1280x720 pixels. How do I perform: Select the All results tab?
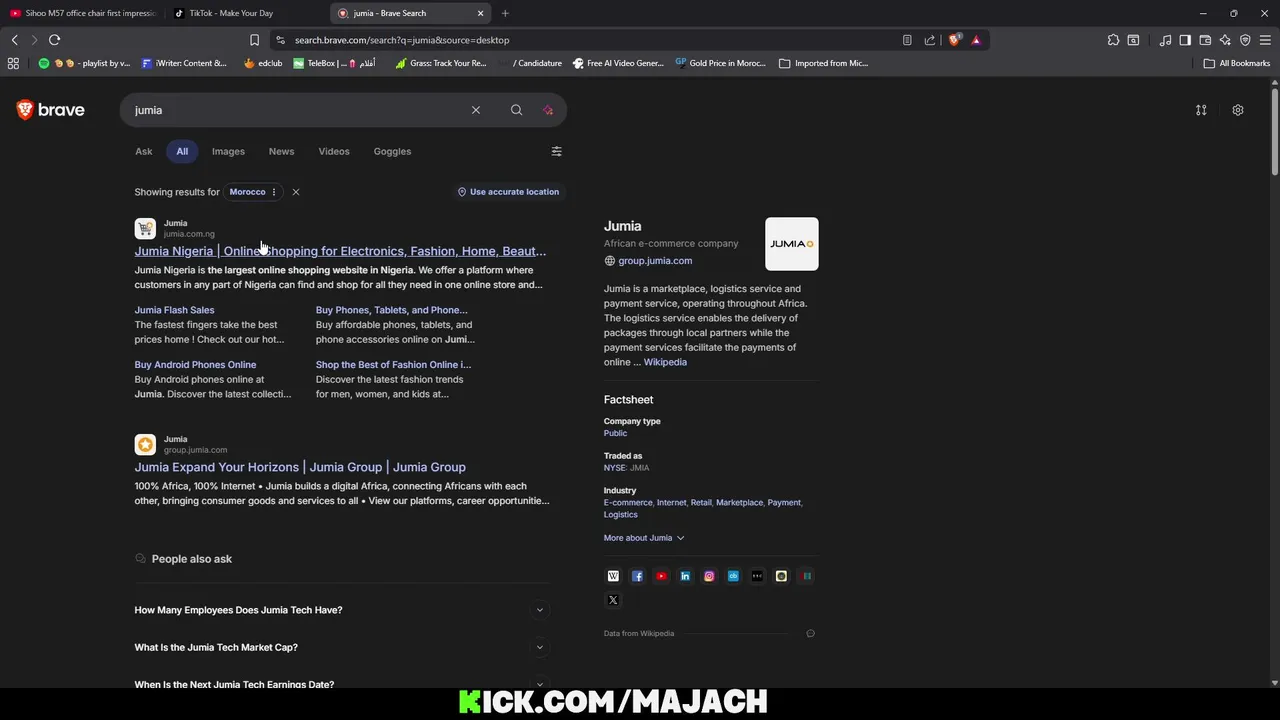(182, 151)
